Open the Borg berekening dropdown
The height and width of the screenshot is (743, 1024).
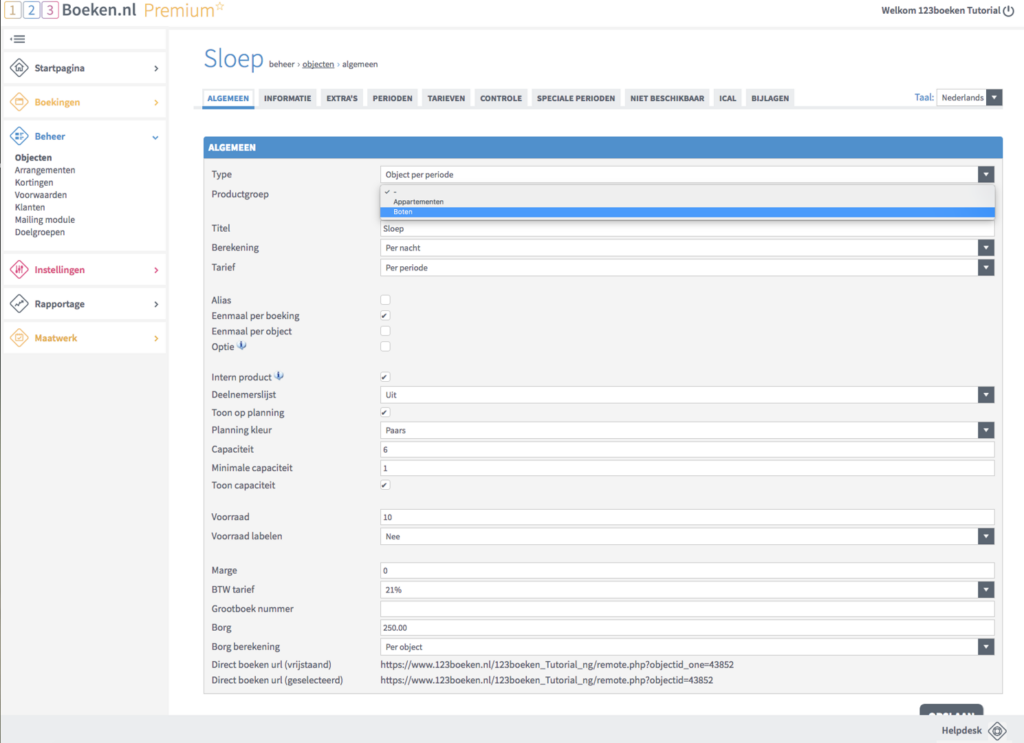[x=687, y=646]
